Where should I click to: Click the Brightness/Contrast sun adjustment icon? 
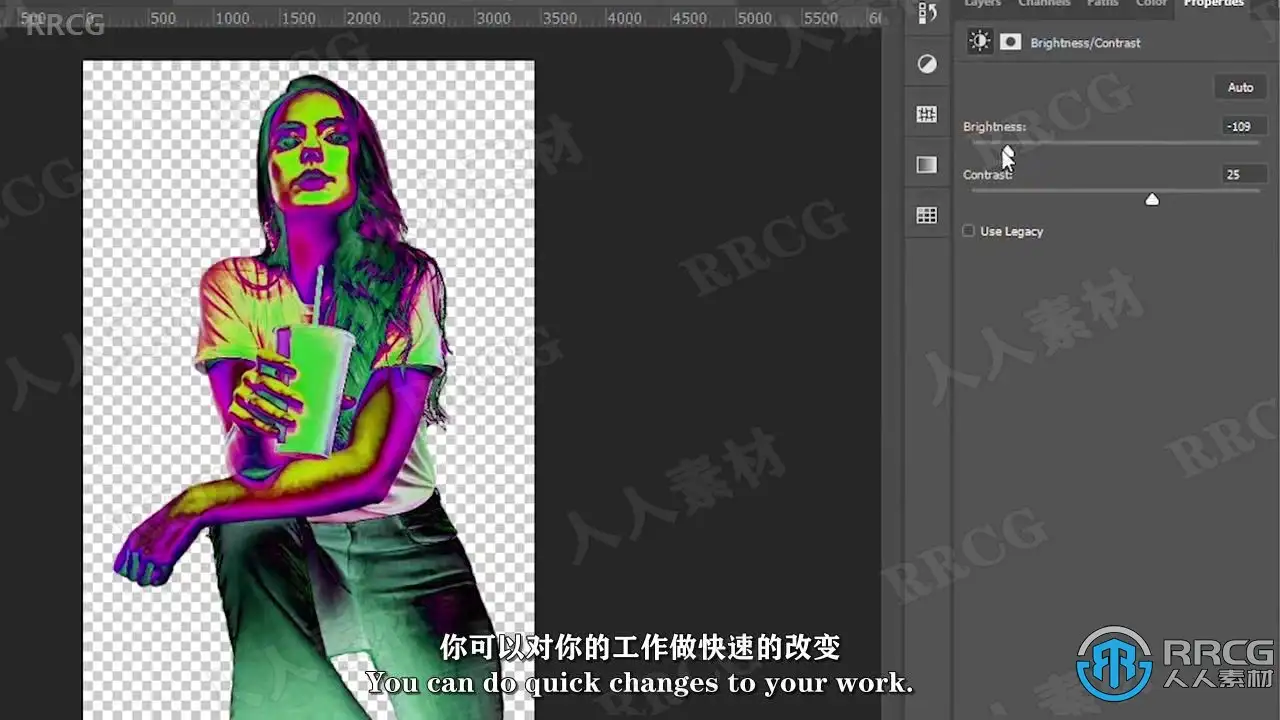coord(979,42)
